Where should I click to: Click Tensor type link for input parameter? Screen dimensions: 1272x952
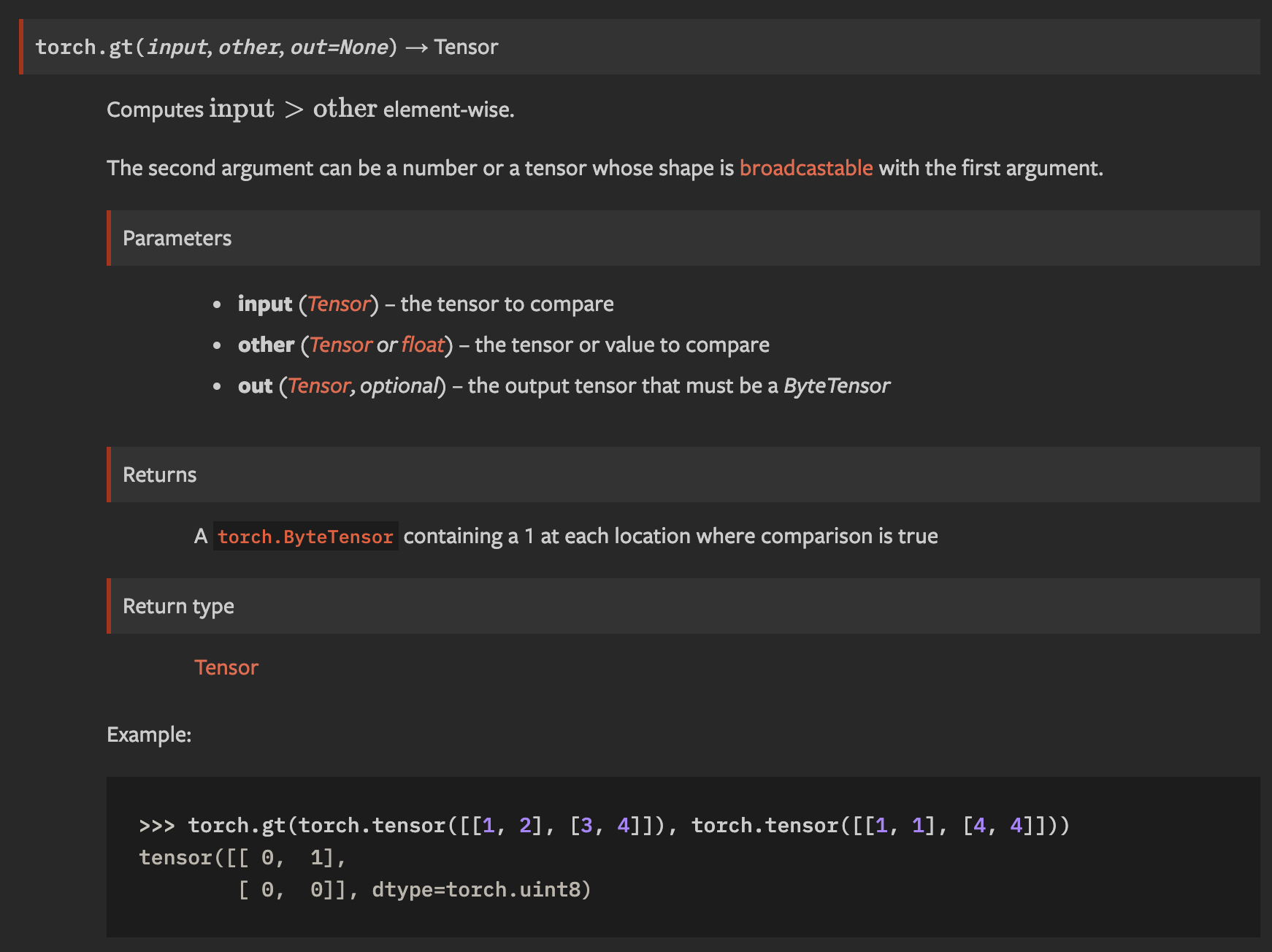tap(339, 304)
